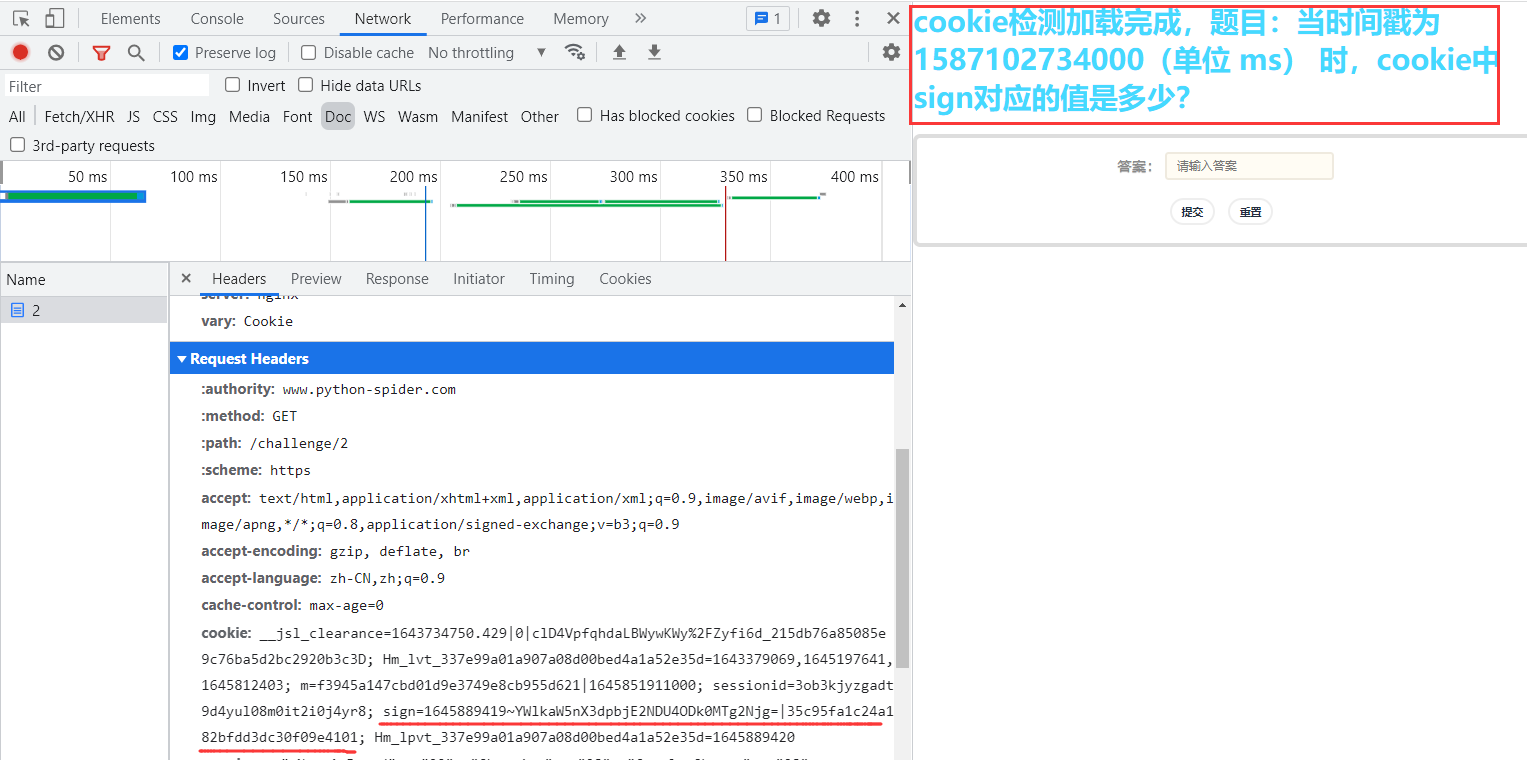Open network search magnifier

tap(136, 52)
